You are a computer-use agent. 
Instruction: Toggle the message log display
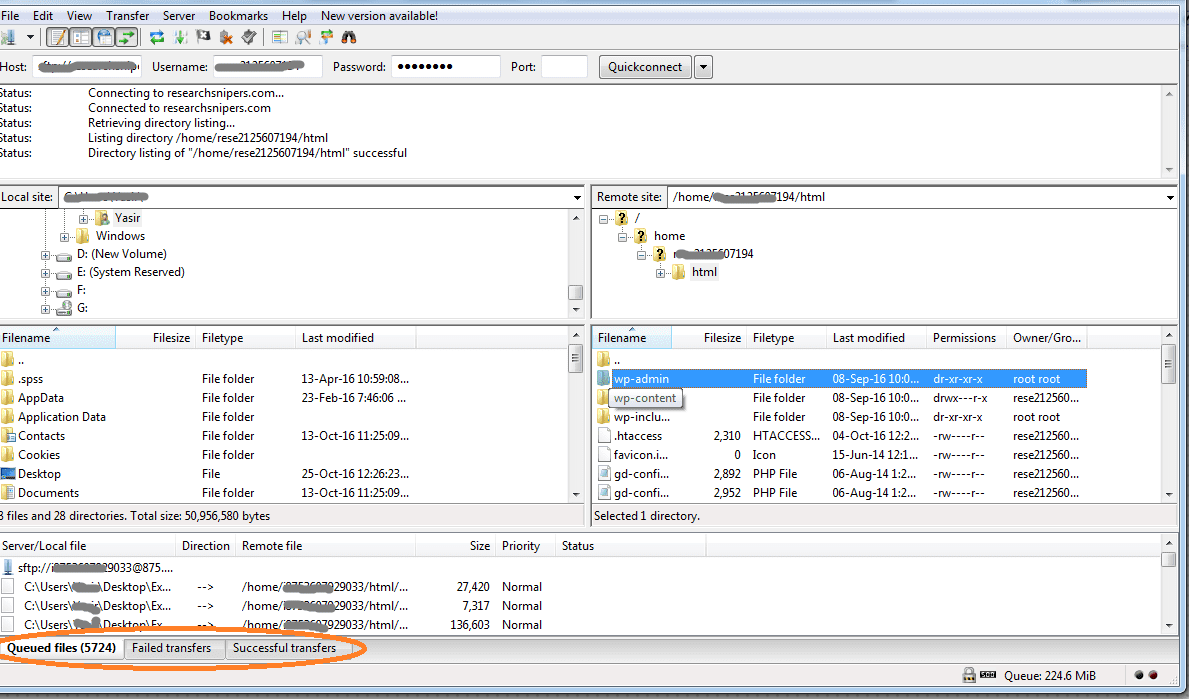57,37
